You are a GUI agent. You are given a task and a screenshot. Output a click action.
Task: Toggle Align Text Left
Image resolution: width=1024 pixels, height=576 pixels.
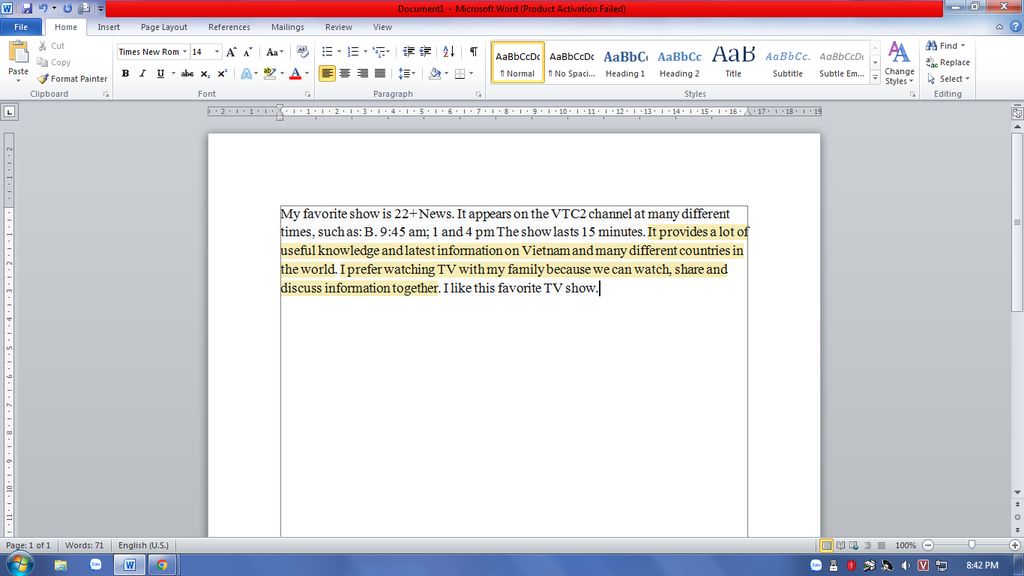click(x=327, y=74)
